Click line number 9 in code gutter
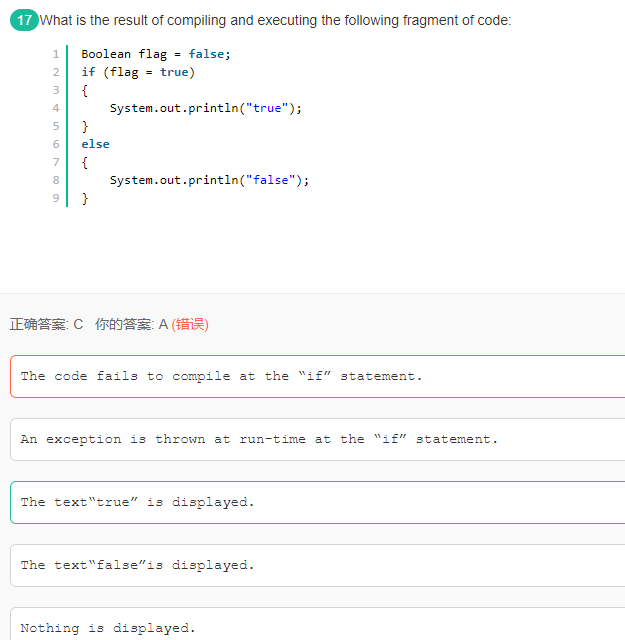Viewport: 625px width, 640px height. pyautogui.click(x=56, y=198)
